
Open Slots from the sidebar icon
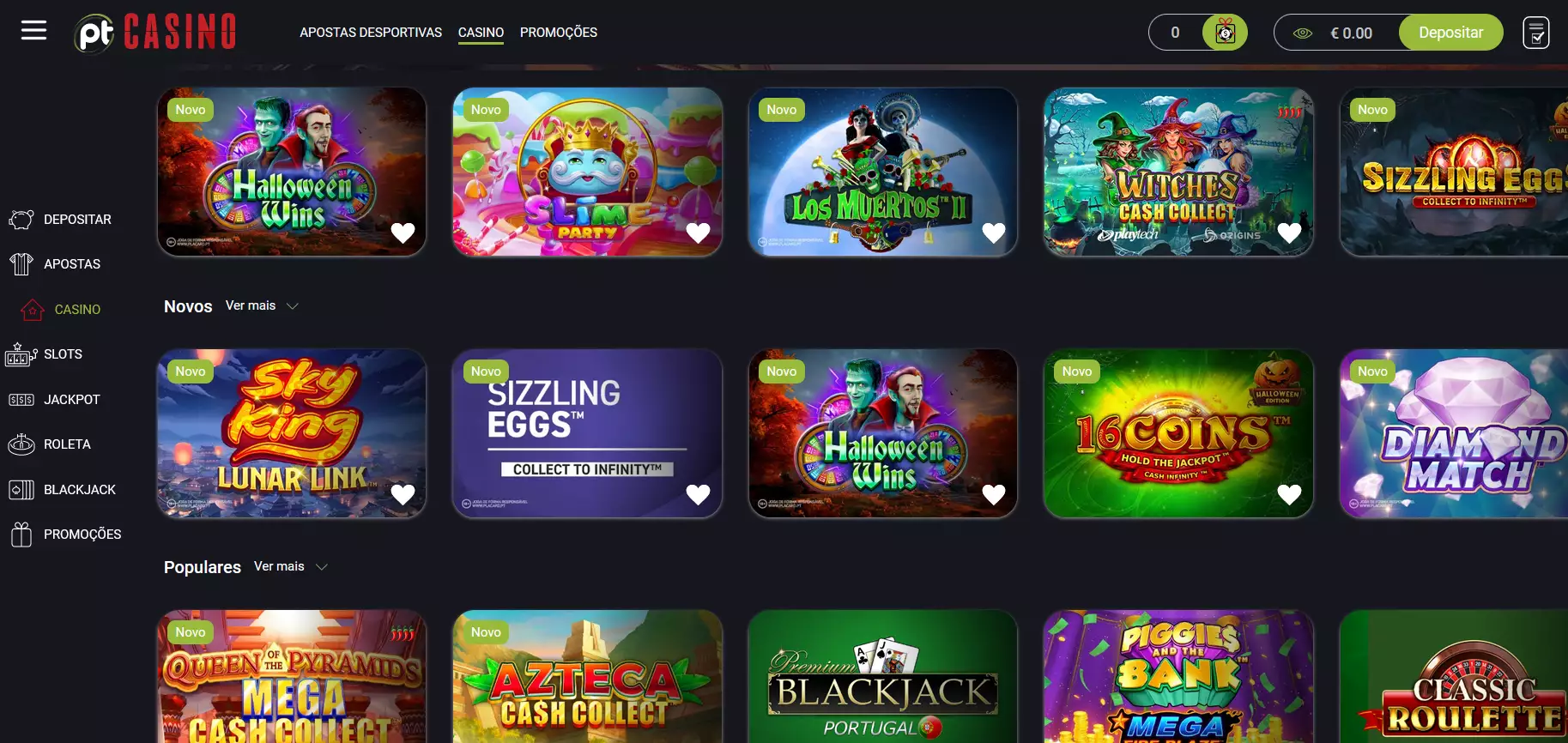(x=21, y=354)
